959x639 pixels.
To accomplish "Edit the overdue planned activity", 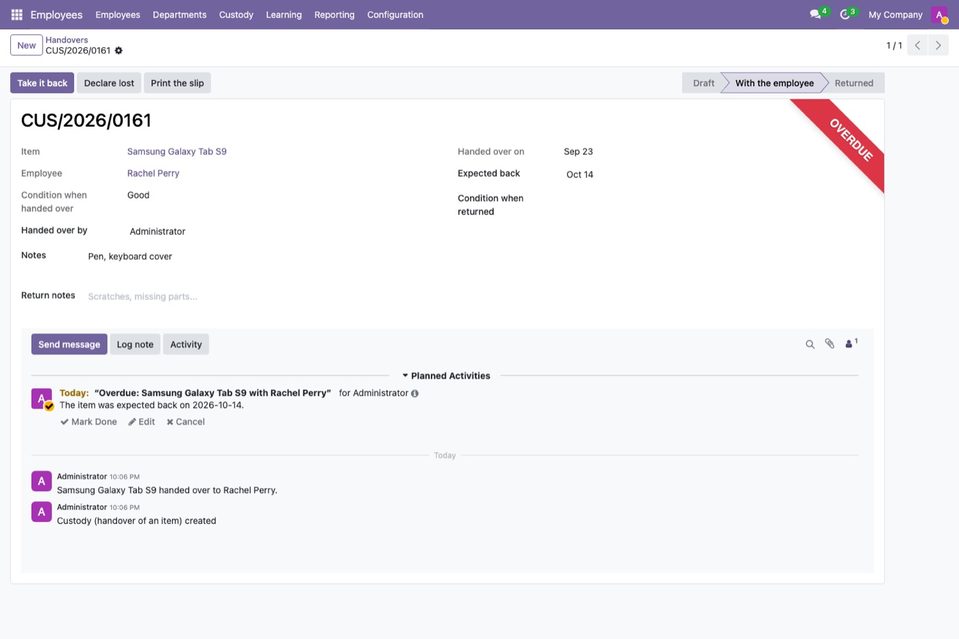I will 141,422.
